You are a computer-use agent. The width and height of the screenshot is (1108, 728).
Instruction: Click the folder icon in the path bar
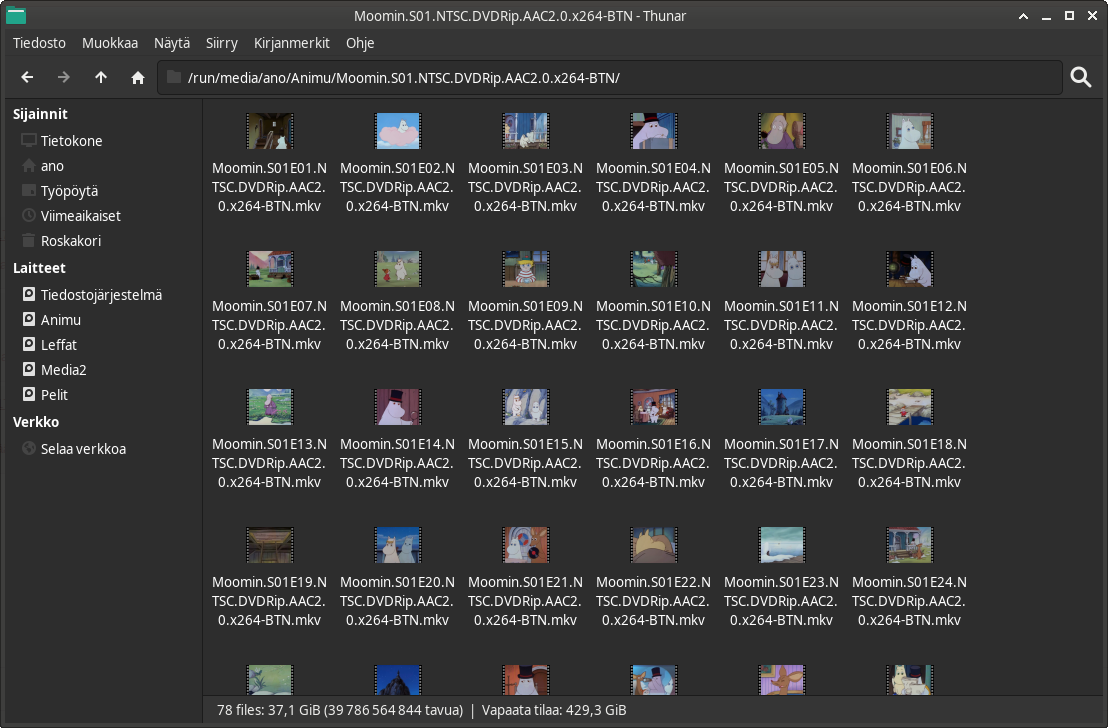point(174,77)
